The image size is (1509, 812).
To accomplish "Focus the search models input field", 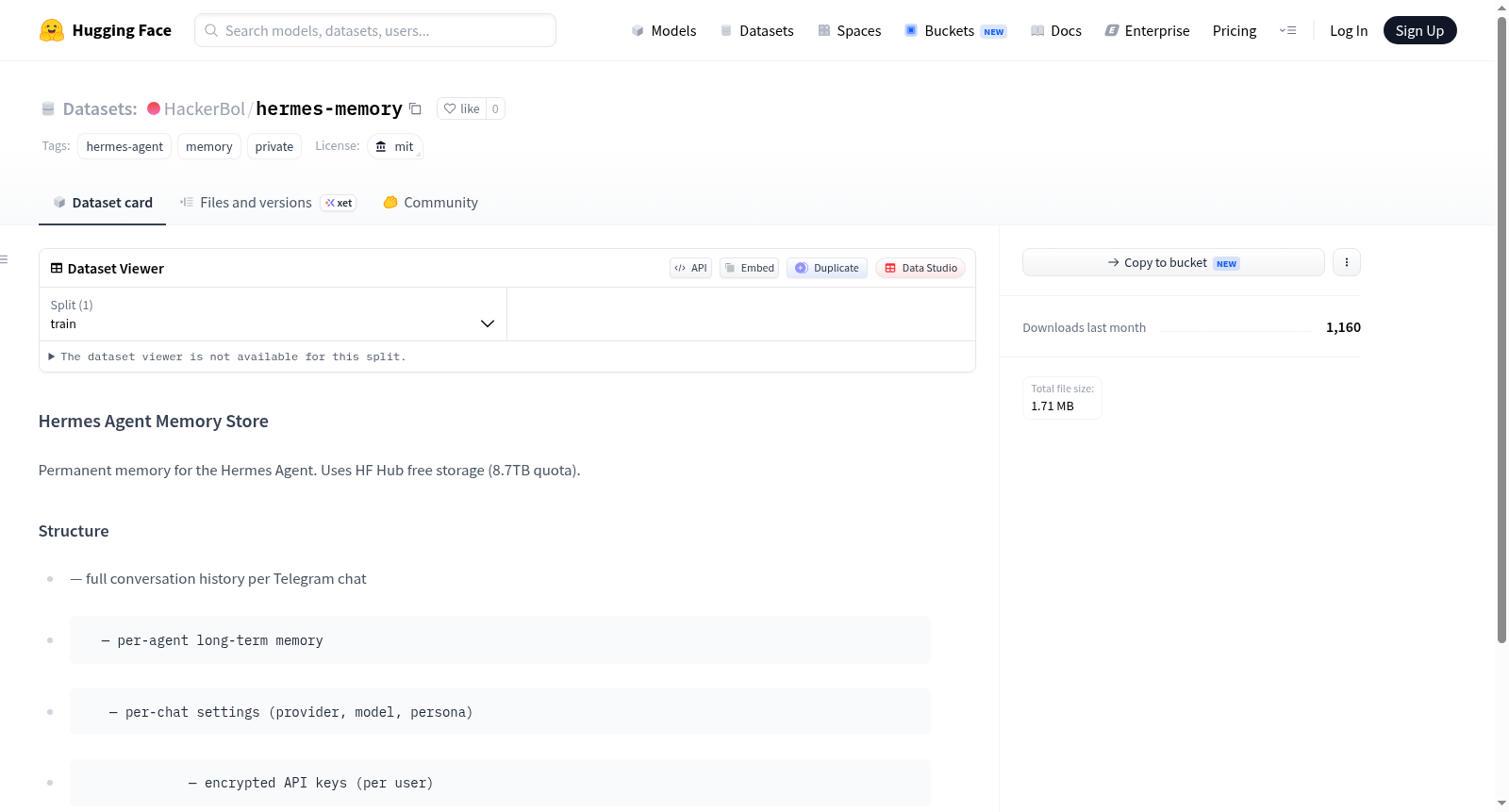I will pos(375,30).
